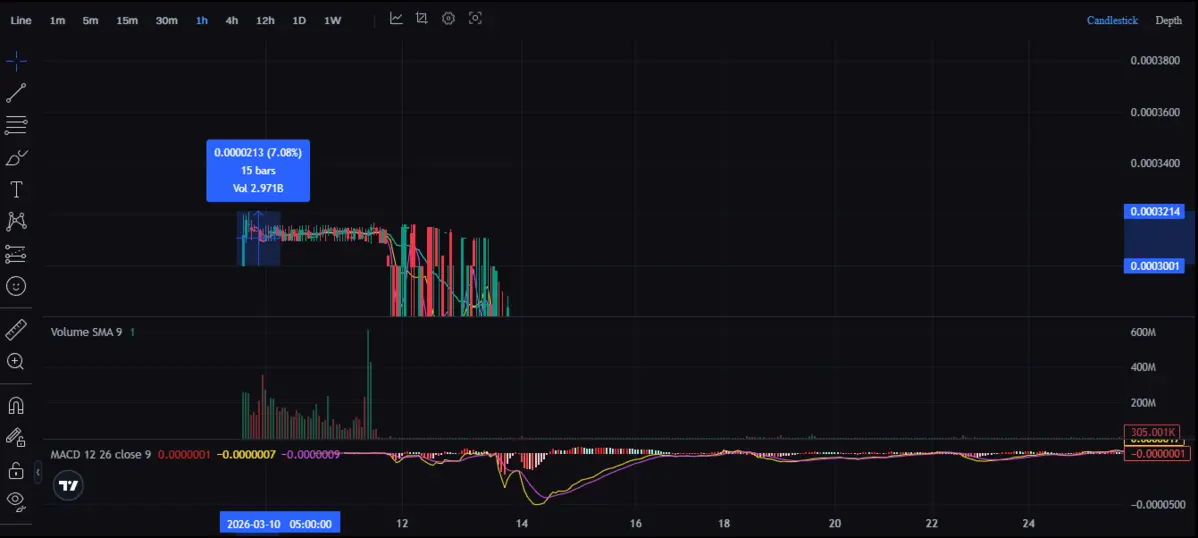
Task: Select the 15m timeframe
Action: (127, 21)
